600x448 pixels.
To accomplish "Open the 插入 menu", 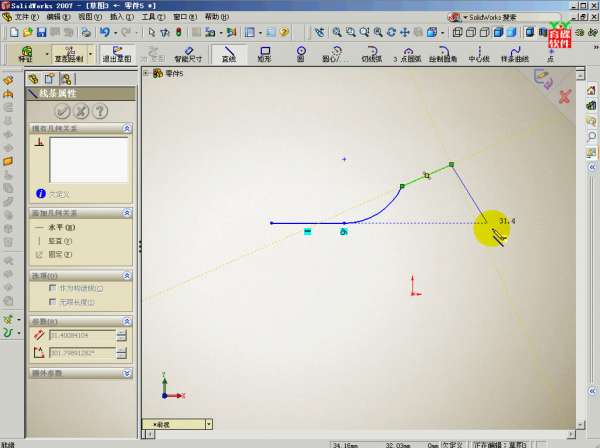I will (x=117, y=17).
